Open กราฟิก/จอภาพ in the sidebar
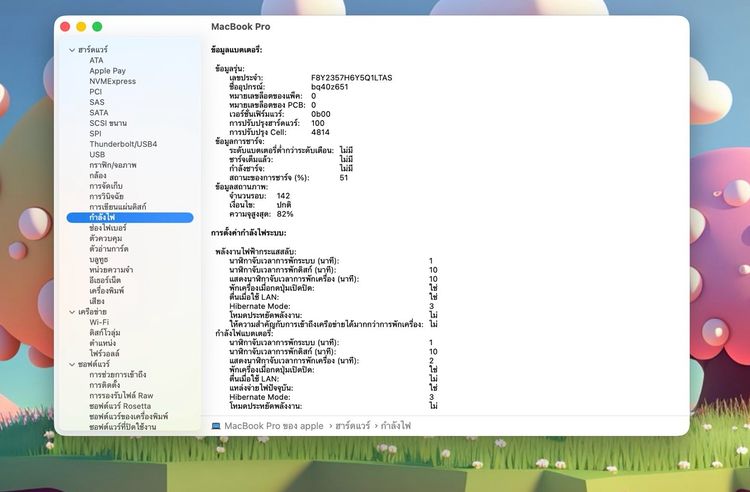Image resolution: width=750 pixels, height=492 pixels. click(113, 165)
